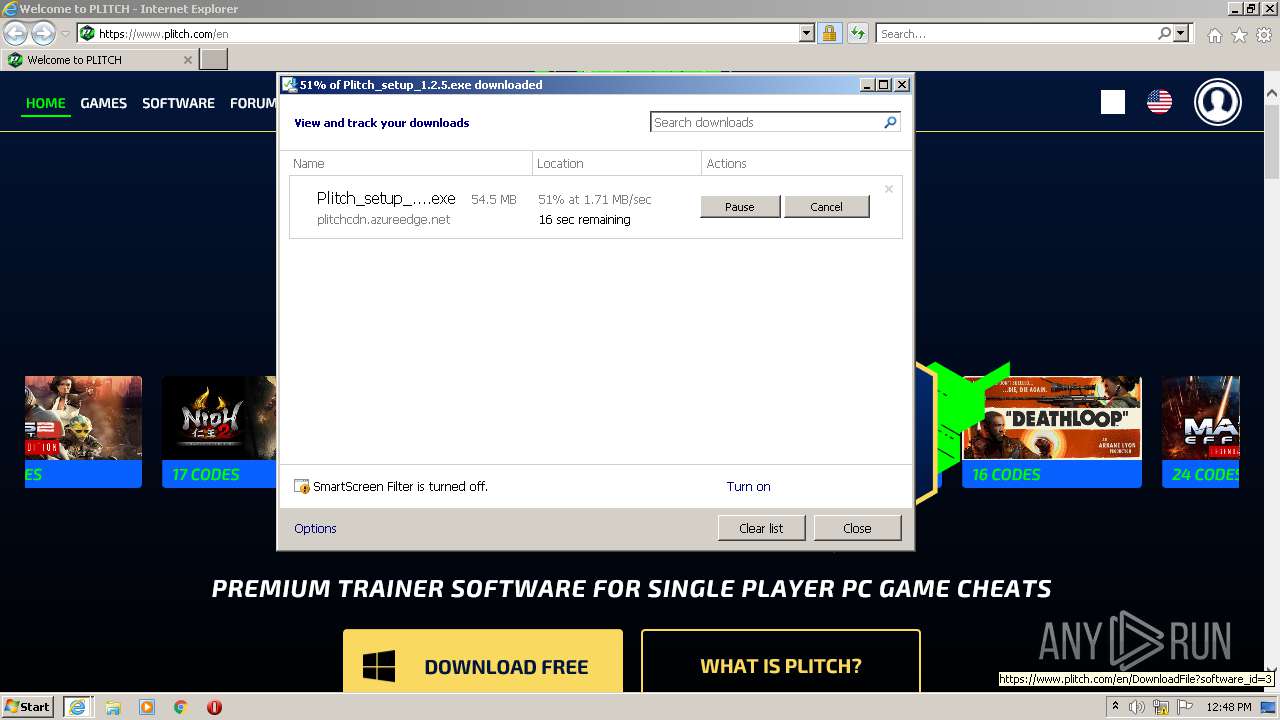Viewport: 1280px width, 720px height.
Task: Click the browser search magnifier icon
Action: click(x=1164, y=33)
